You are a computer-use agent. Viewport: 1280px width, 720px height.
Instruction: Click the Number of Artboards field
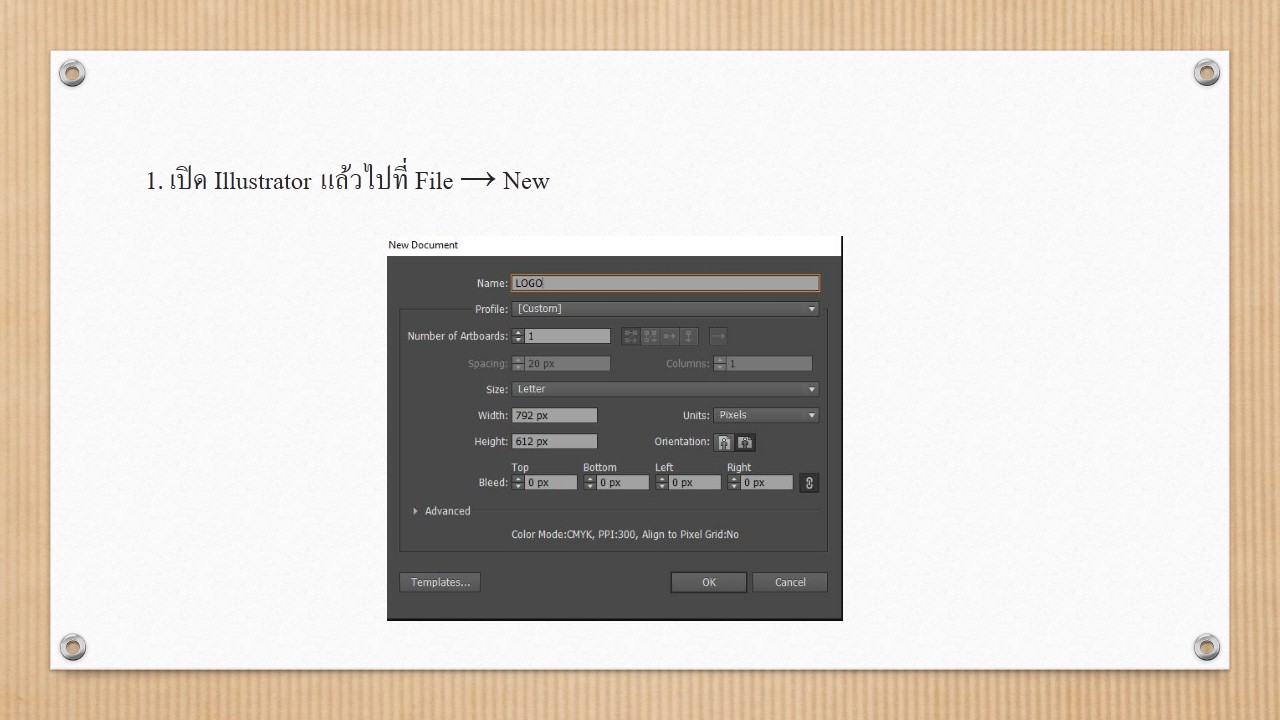[x=568, y=336]
